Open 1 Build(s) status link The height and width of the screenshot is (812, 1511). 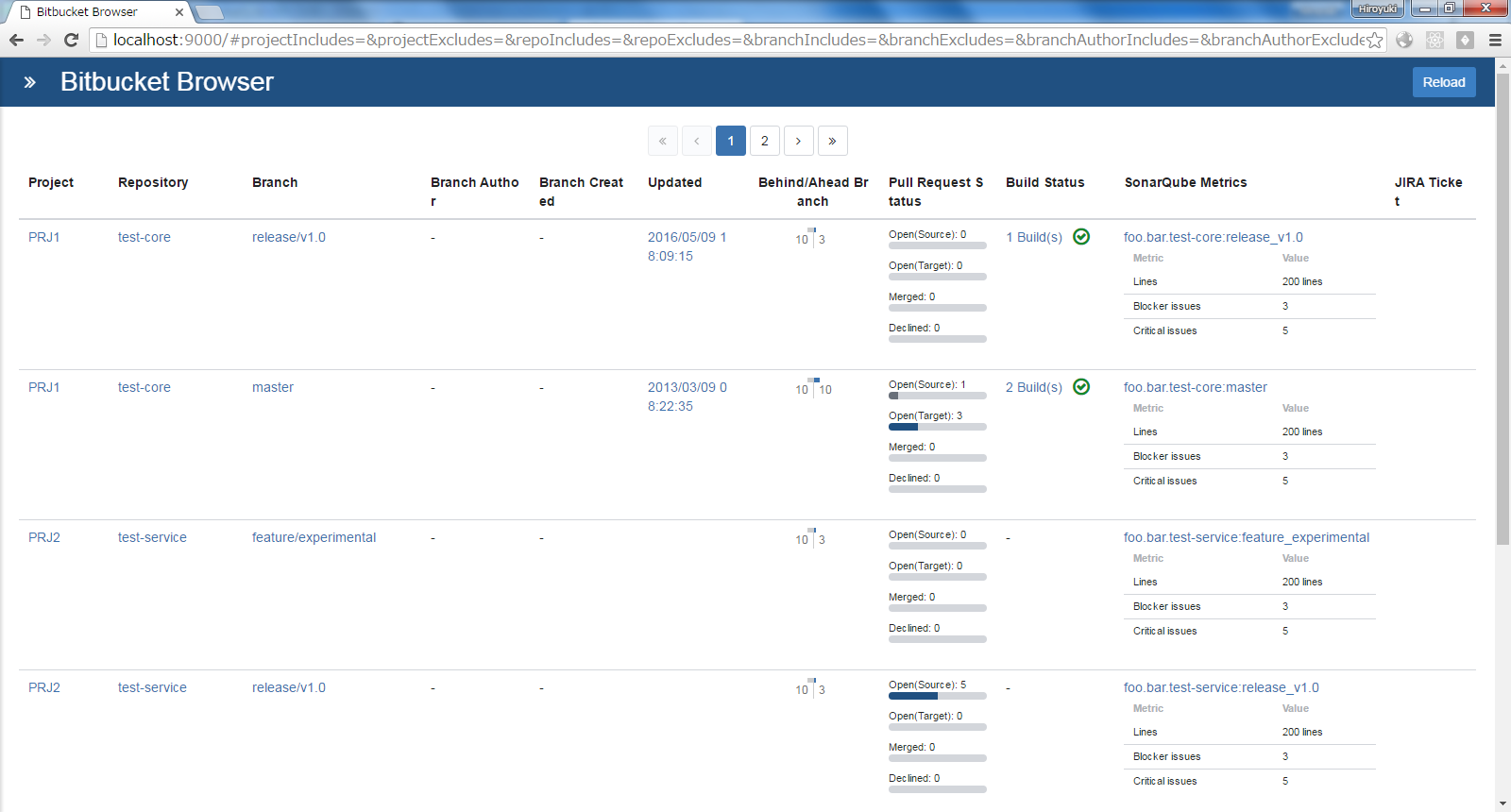1034,237
